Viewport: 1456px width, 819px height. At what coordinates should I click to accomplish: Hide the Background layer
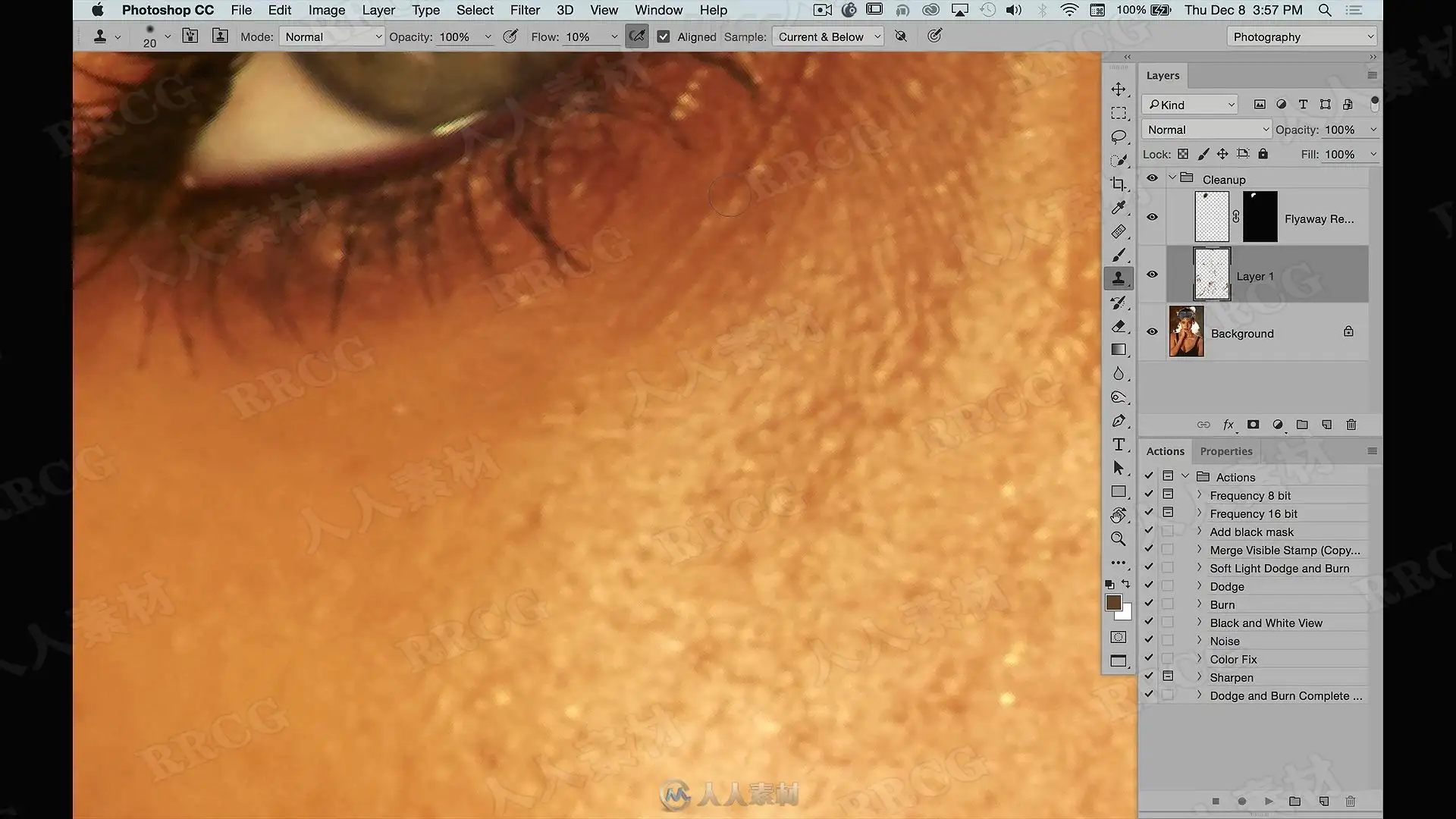[1152, 332]
